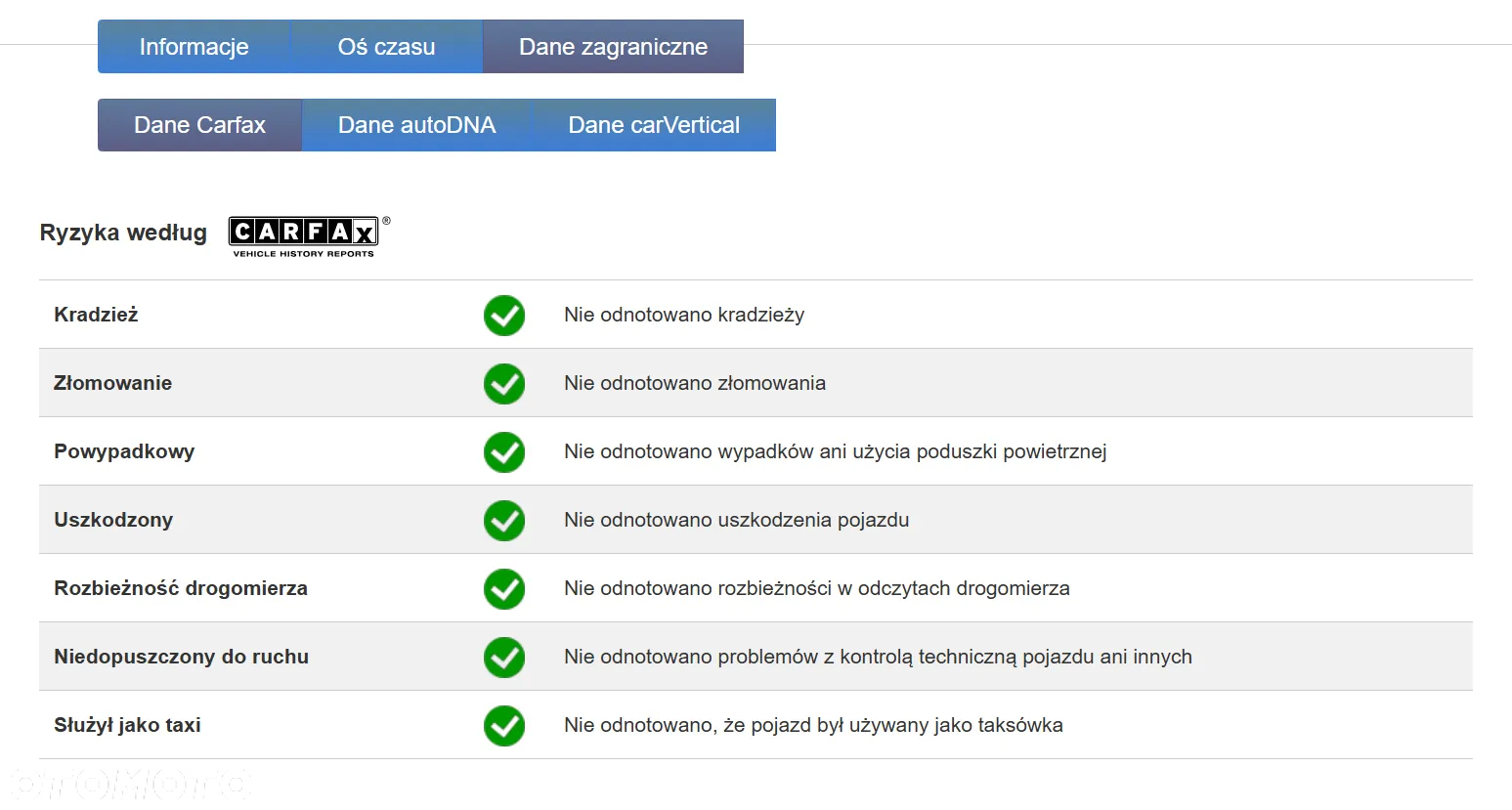Image resolution: width=1512 pixels, height=810 pixels.
Task: Click text about pojazd używany jako taksówka
Action: 813,725
